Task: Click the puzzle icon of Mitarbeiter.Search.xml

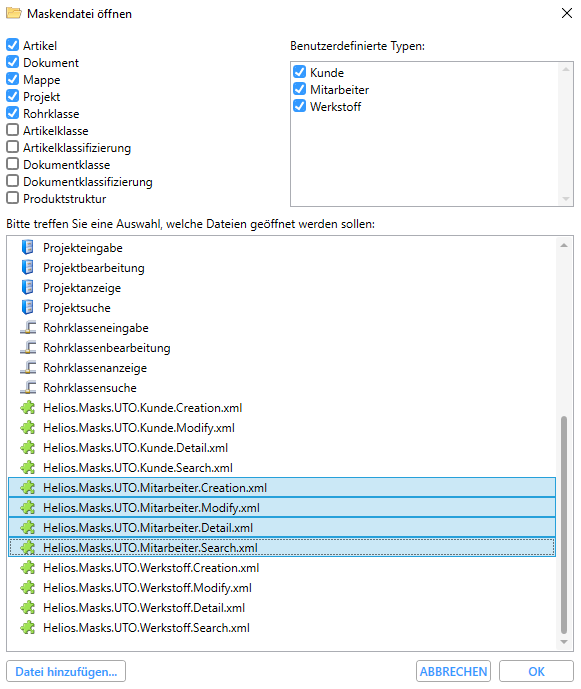Action: point(28,548)
